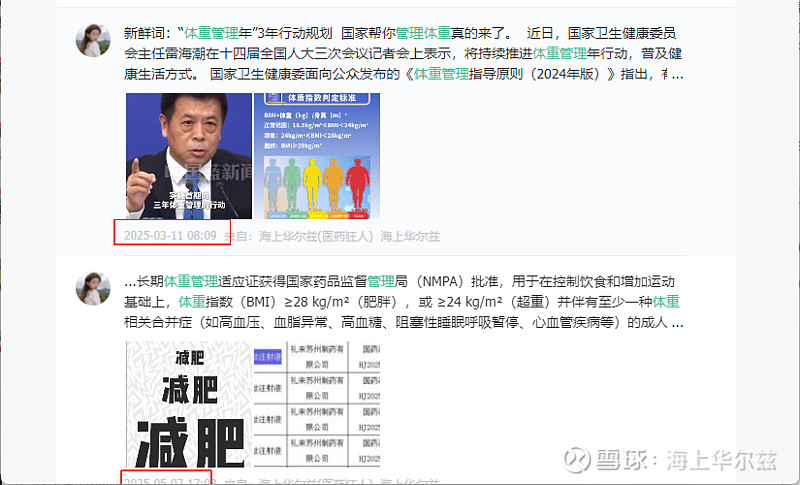The image size is (800, 485).
Task: Open author name 海上华尔兹 after the source link
Action: [x=410, y=236]
